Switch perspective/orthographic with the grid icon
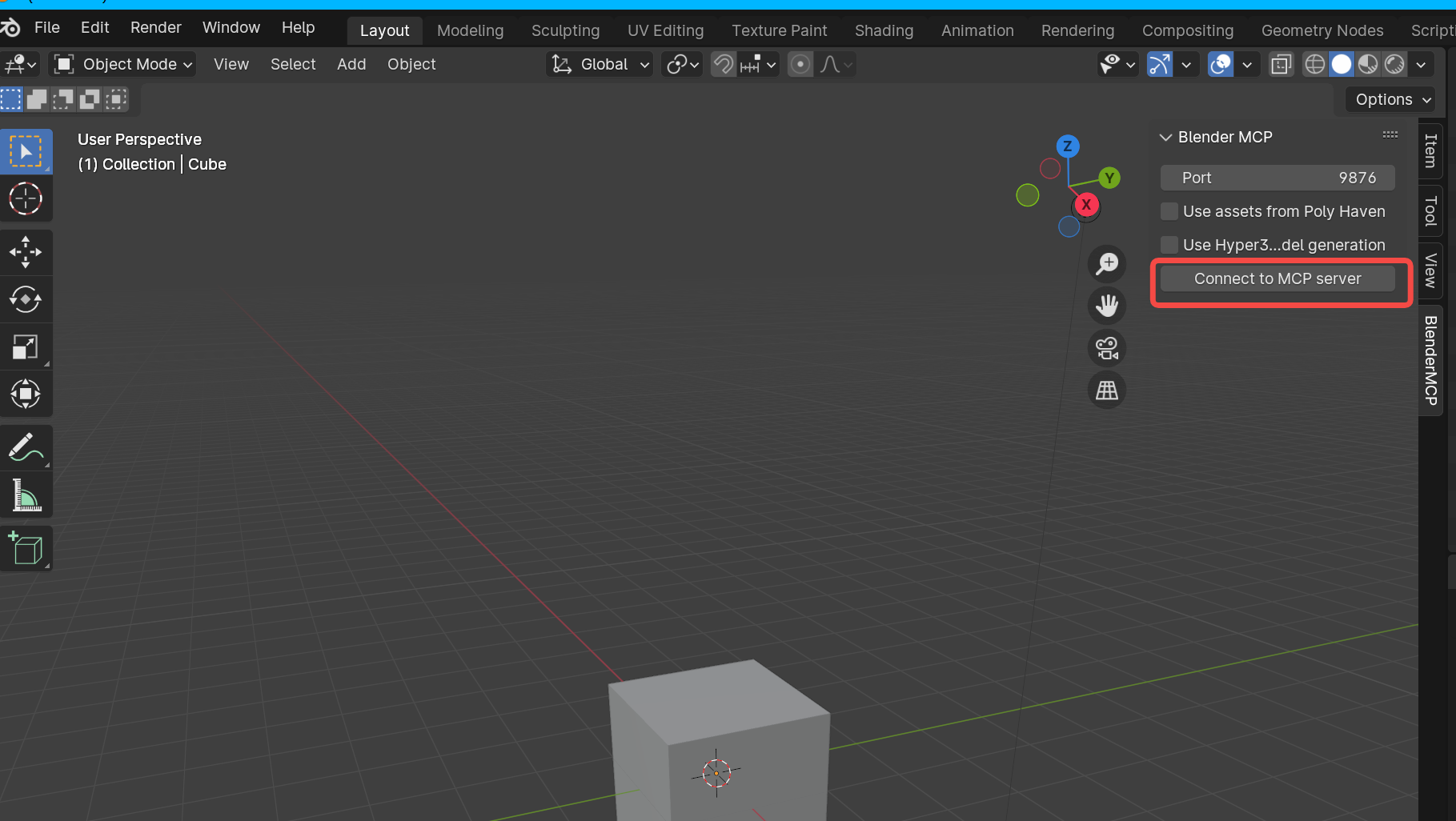This screenshot has height=821, width=1456. pos(1107,390)
